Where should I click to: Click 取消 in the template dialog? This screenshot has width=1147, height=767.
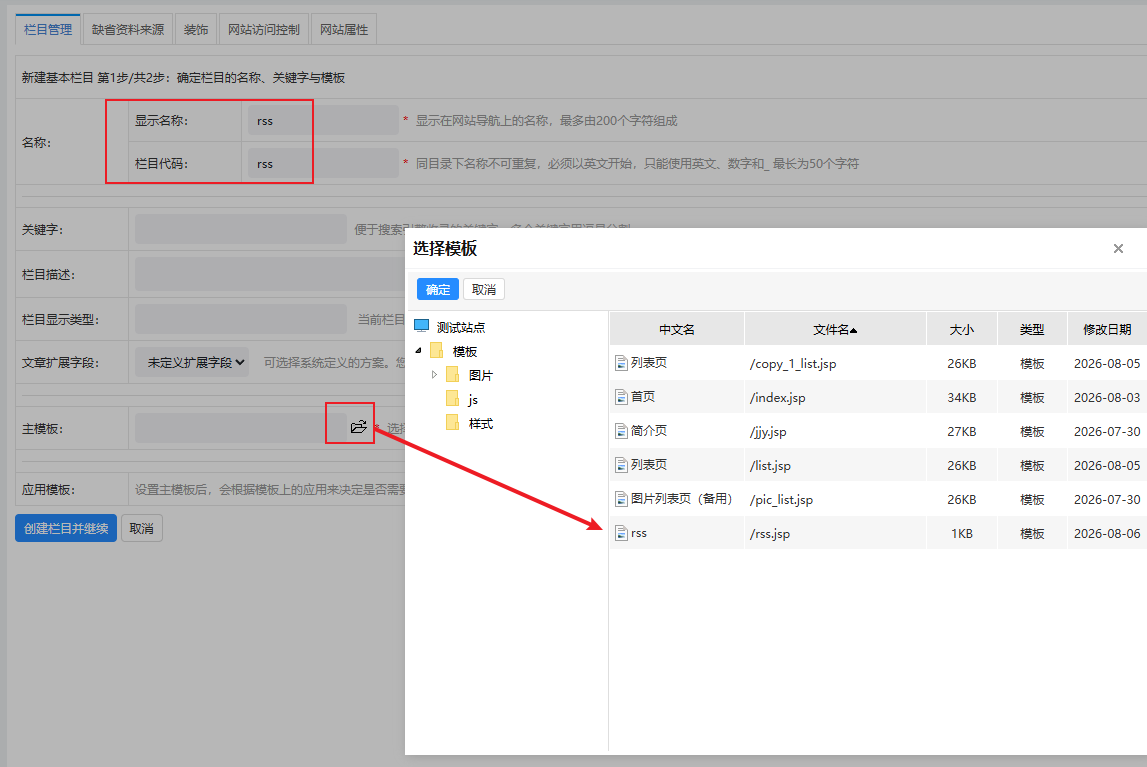pyautogui.click(x=484, y=290)
